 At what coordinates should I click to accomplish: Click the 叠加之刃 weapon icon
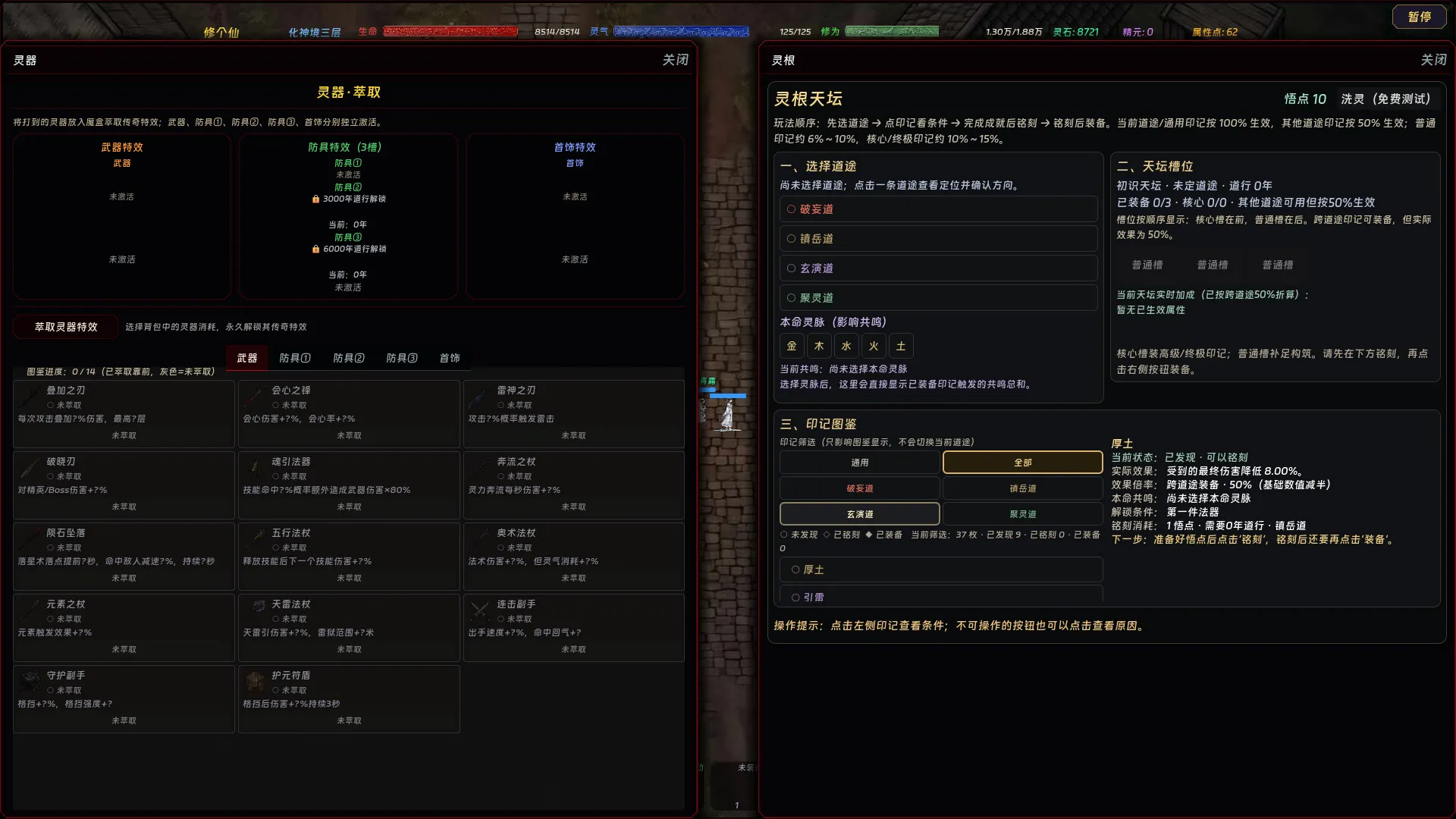(30, 397)
